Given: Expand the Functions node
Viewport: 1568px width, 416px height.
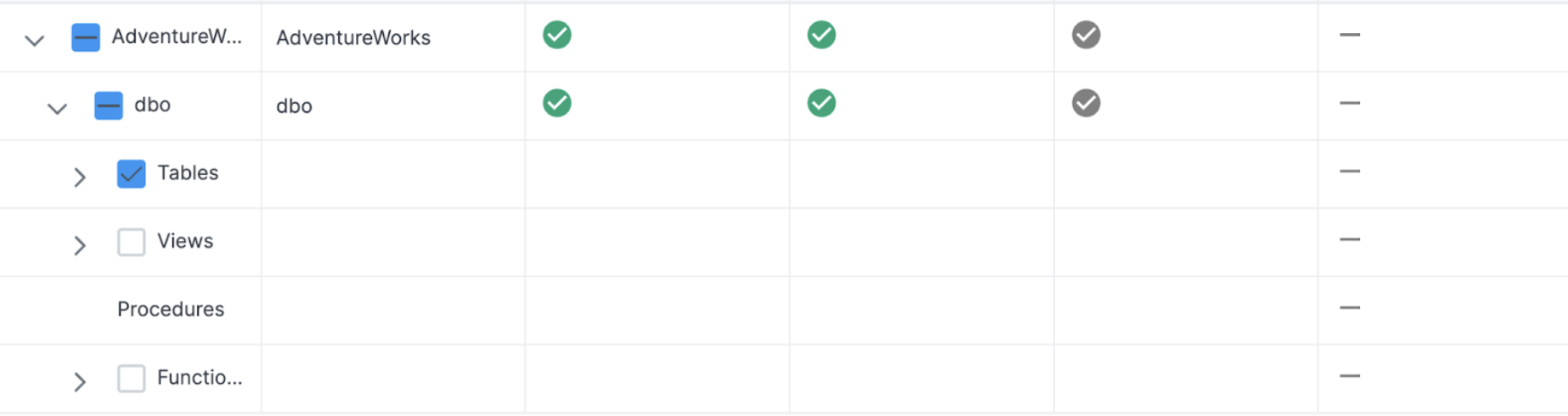Looking at the screenshot, I should click(80, 381).
